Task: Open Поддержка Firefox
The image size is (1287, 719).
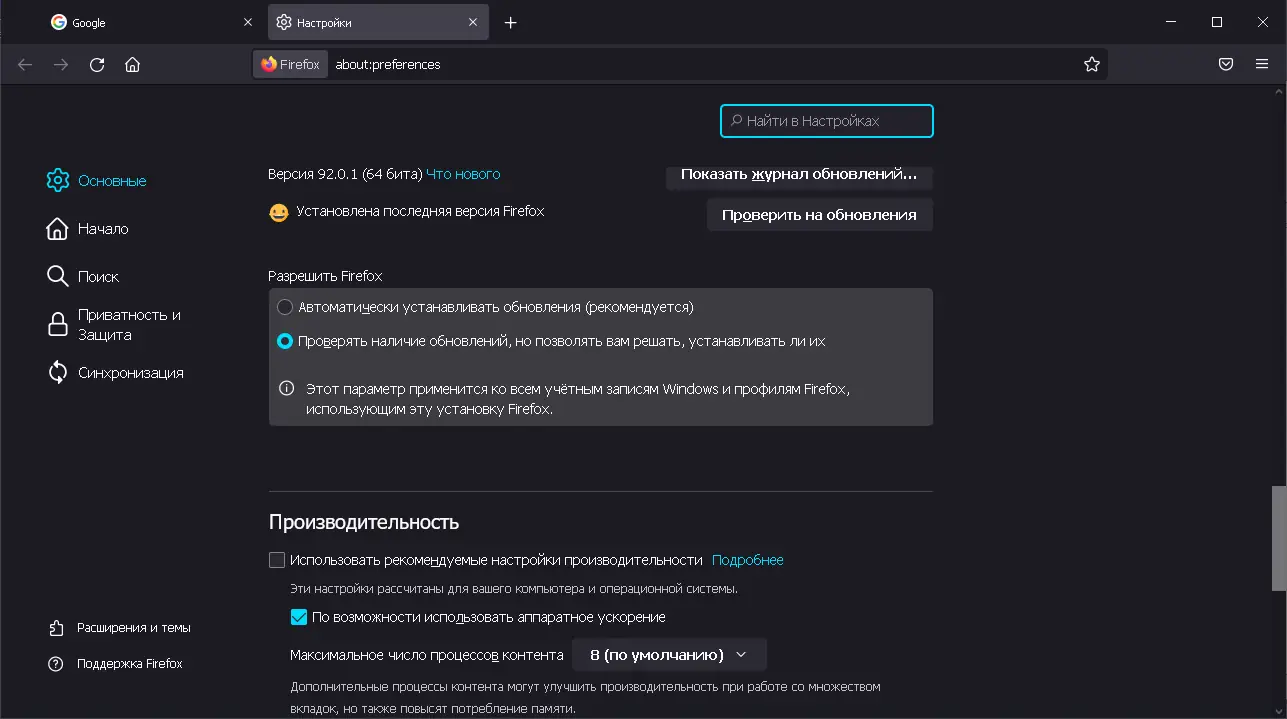Action: coord(129,663)
